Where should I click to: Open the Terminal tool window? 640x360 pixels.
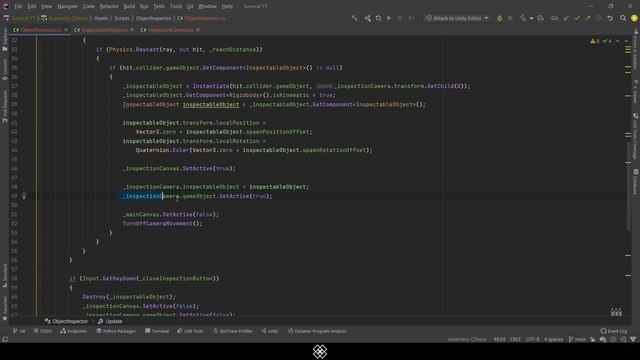tap(157, 331)
